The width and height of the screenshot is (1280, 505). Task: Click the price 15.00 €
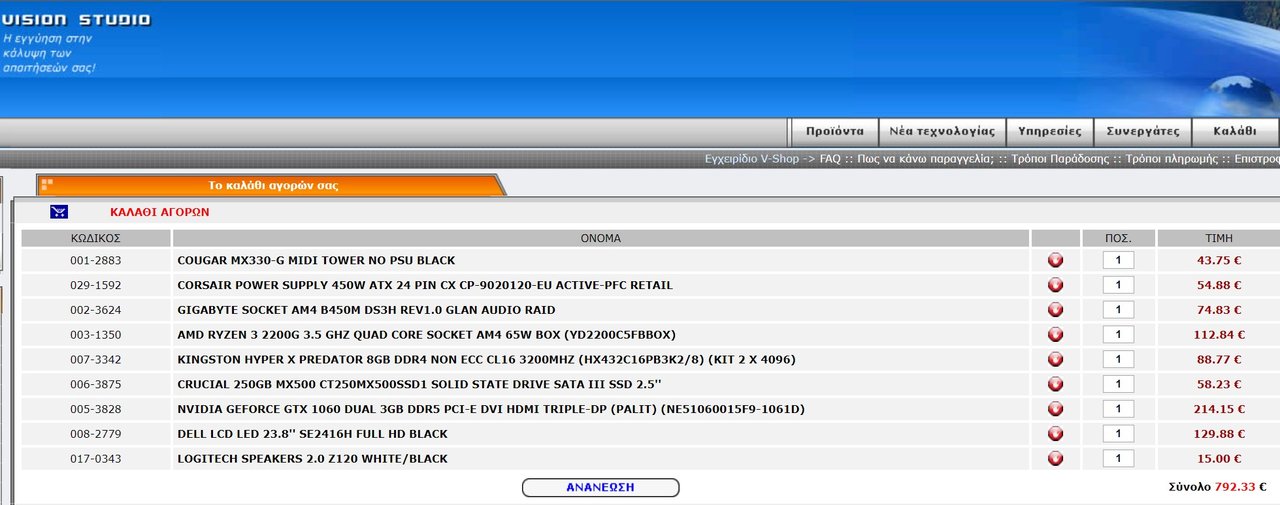click(1219, 458)
